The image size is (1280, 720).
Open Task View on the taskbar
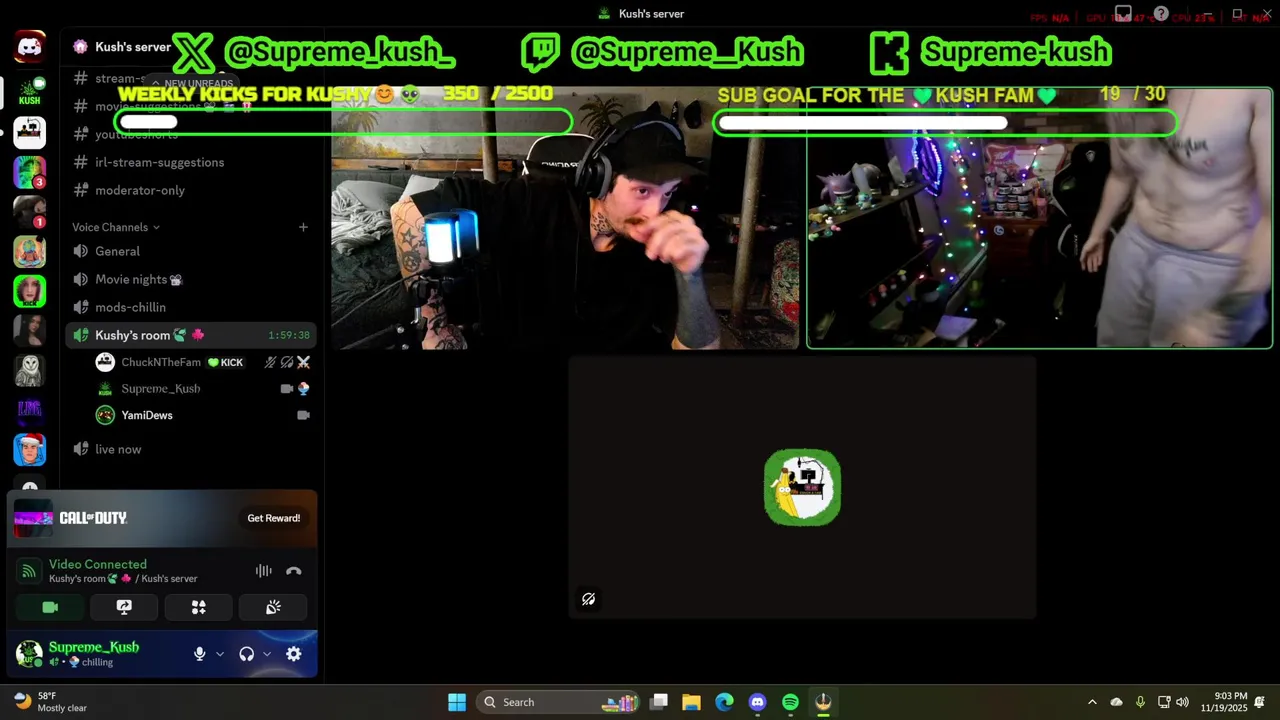tap(658, 702)
